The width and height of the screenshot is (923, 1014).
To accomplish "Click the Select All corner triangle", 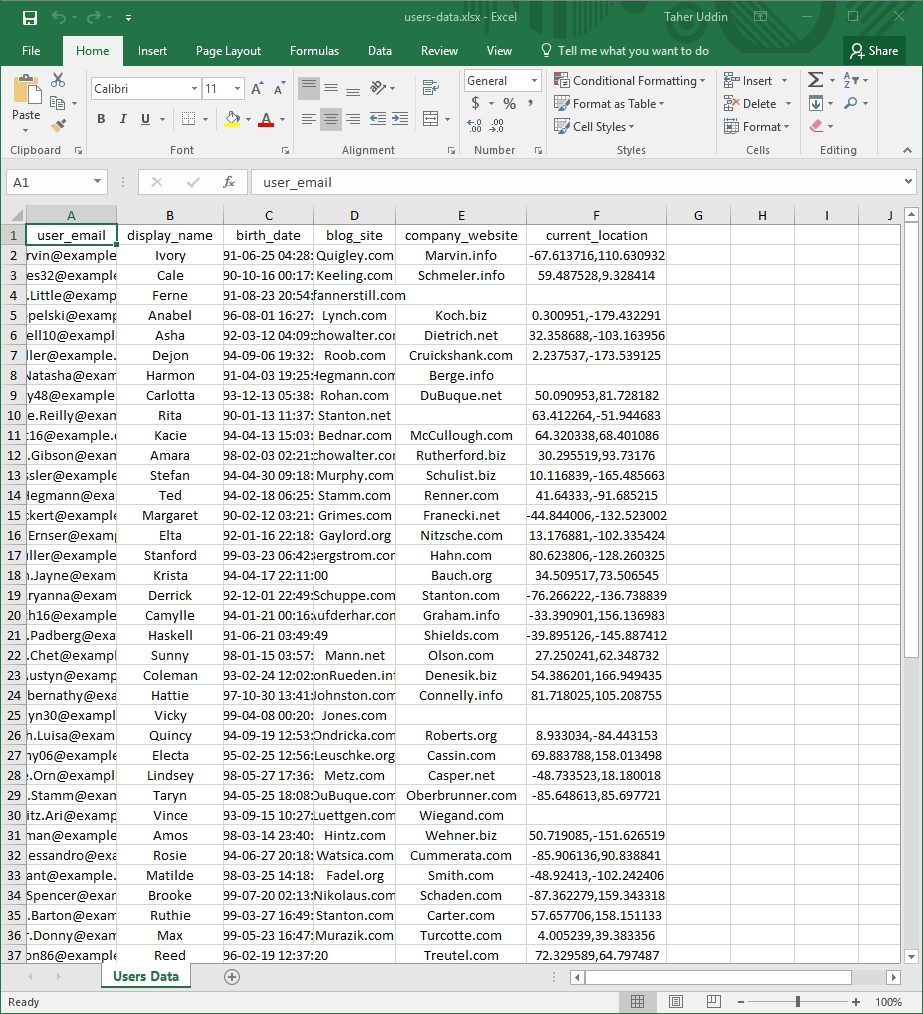I will pos(16,215).
